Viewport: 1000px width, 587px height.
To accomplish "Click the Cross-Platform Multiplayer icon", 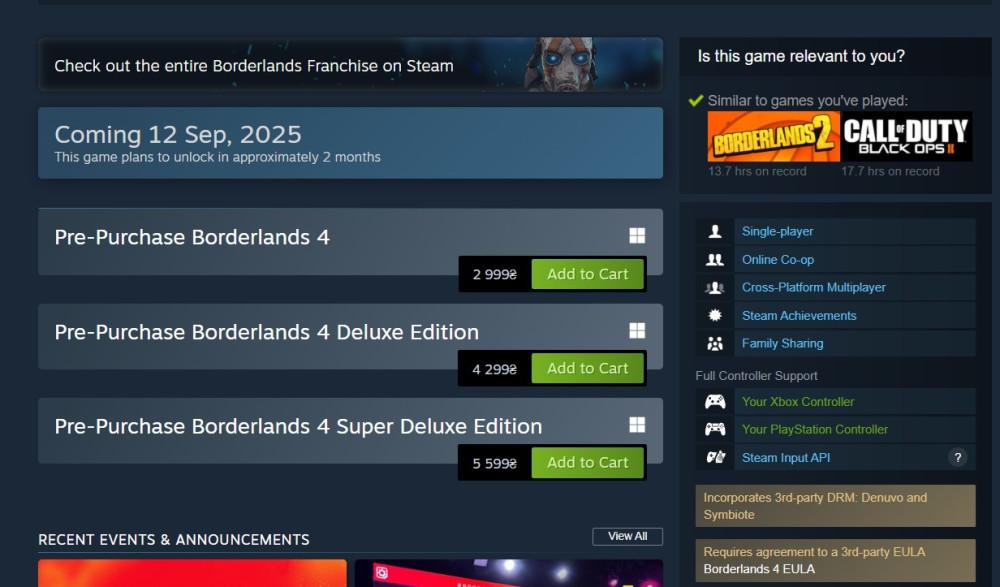I will [x=715, y=288].
